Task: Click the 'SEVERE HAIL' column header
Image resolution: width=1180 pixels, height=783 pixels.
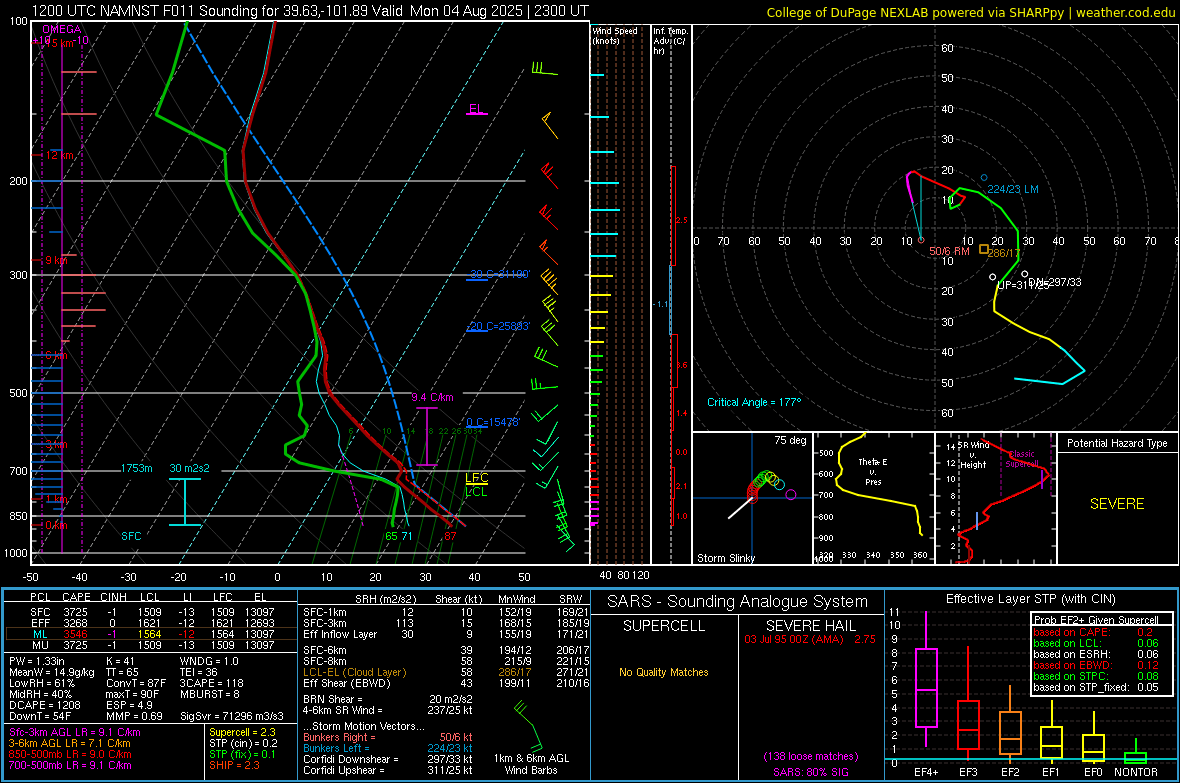Action: click(810, 626)
